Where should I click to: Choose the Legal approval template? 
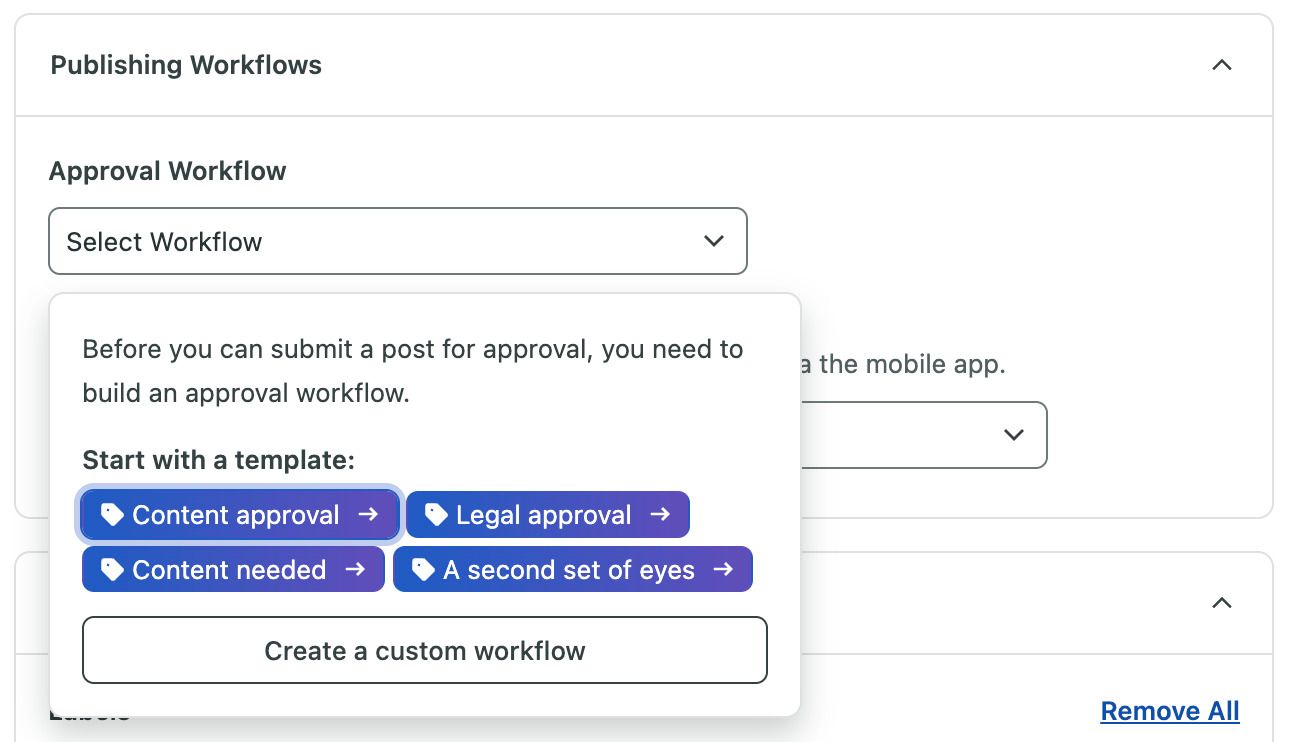[547, 514]
